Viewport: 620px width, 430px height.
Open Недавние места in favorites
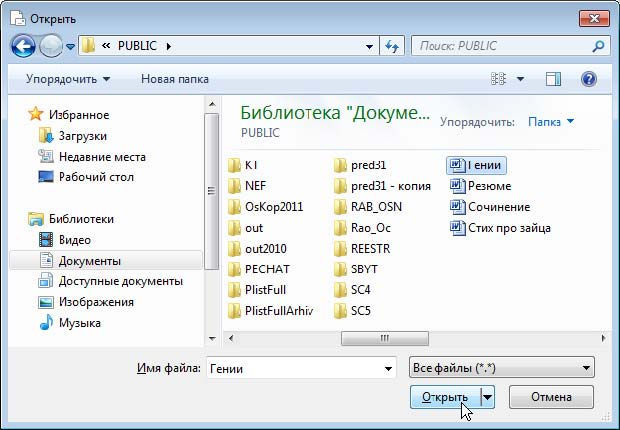pos(92,157)
